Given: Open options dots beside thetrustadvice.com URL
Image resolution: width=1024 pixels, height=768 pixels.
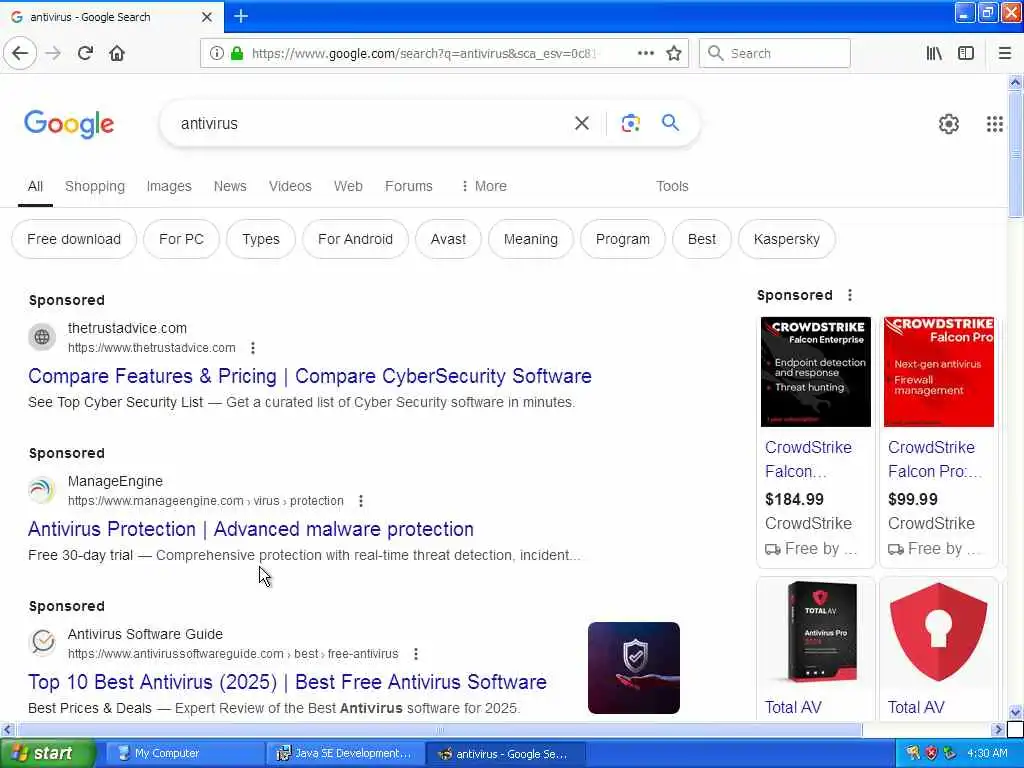Looking at the screenshot, I should pos(253,348).
